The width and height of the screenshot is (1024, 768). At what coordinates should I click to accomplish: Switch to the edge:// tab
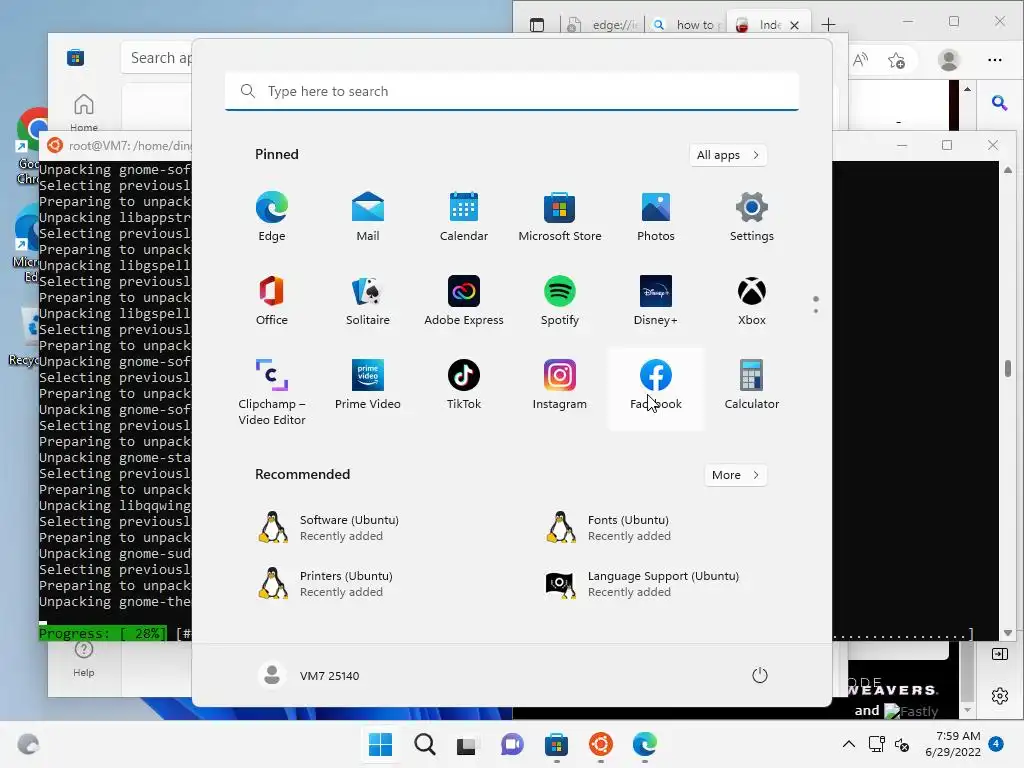tap(603, 25)
